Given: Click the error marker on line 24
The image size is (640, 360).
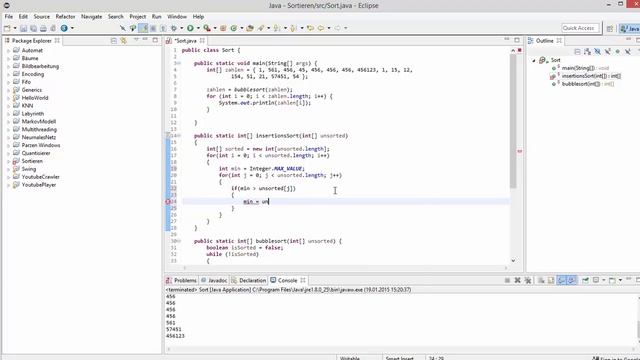Looking at the screenshot, I should 168,202.
